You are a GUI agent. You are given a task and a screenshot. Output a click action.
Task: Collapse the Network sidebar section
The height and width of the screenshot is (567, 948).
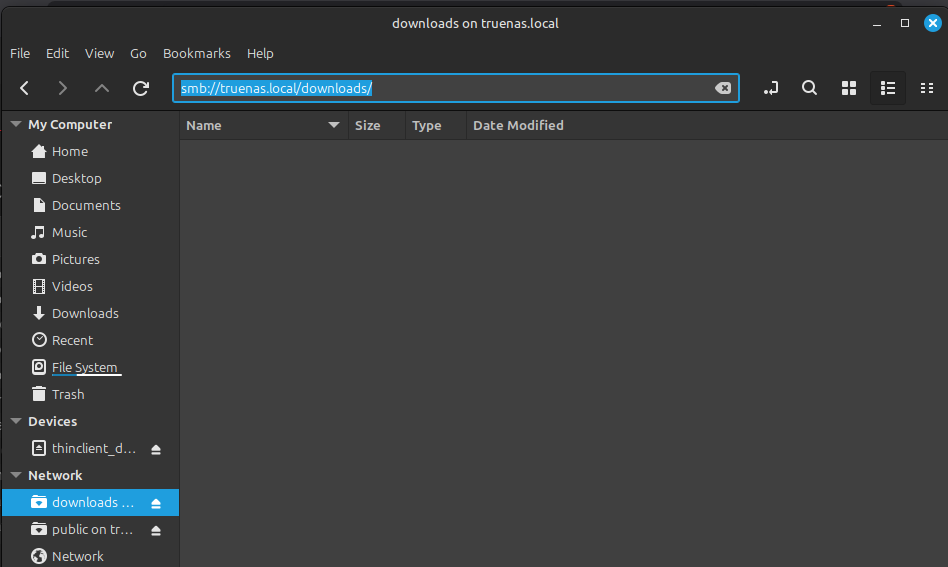click(16, 476)
